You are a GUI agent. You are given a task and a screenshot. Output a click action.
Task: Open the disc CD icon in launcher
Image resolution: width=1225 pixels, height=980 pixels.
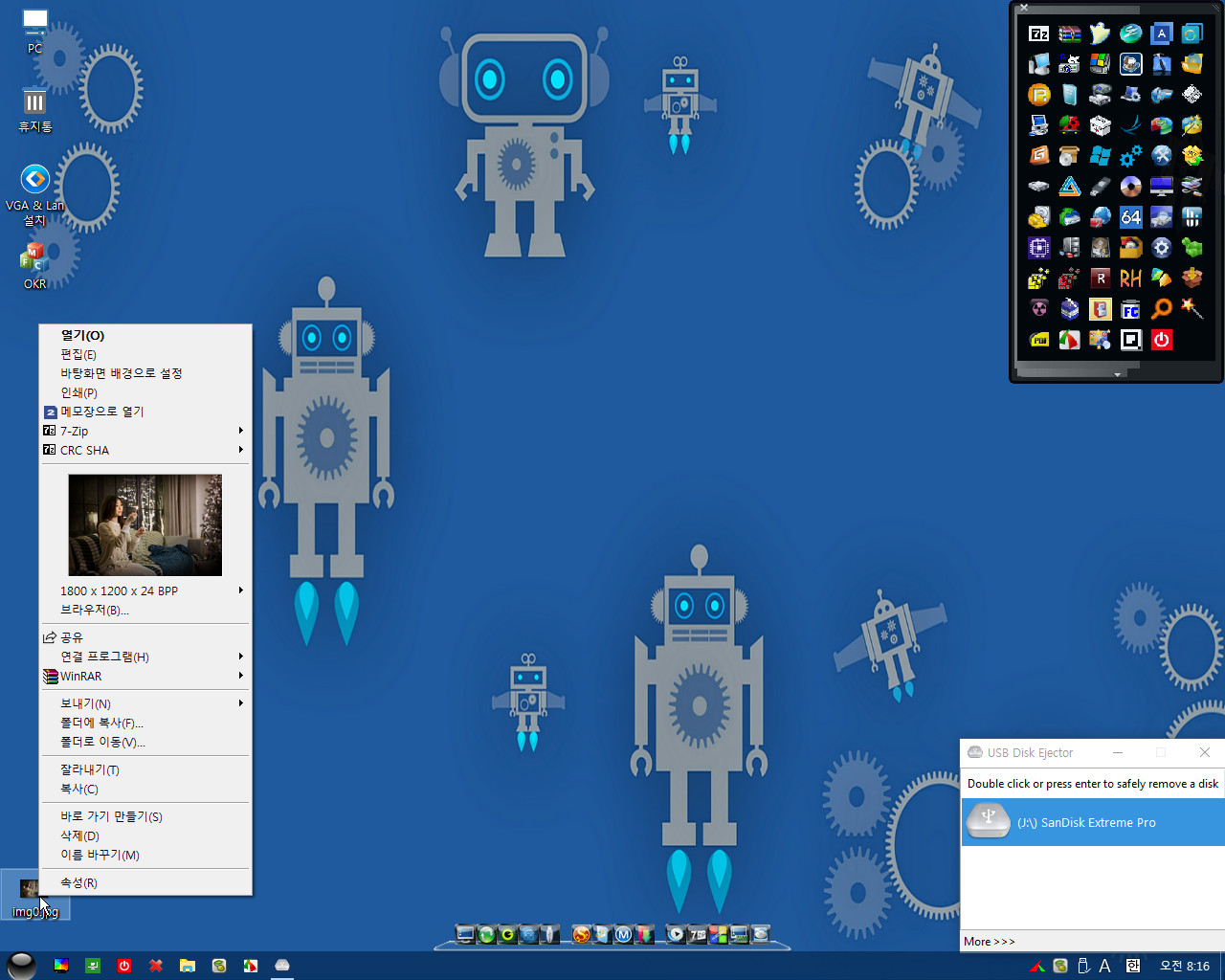1131,187
